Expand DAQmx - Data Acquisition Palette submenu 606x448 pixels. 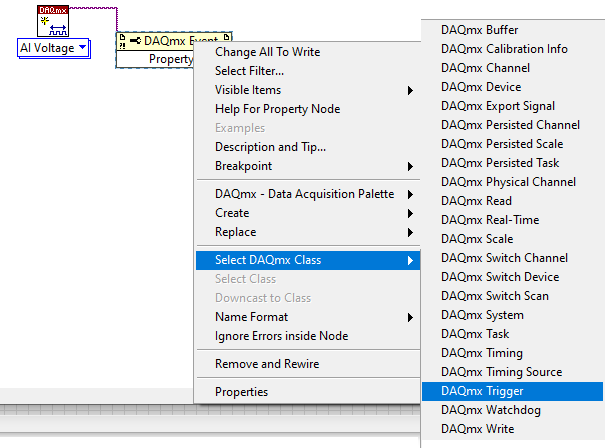(x=308, y=194)
